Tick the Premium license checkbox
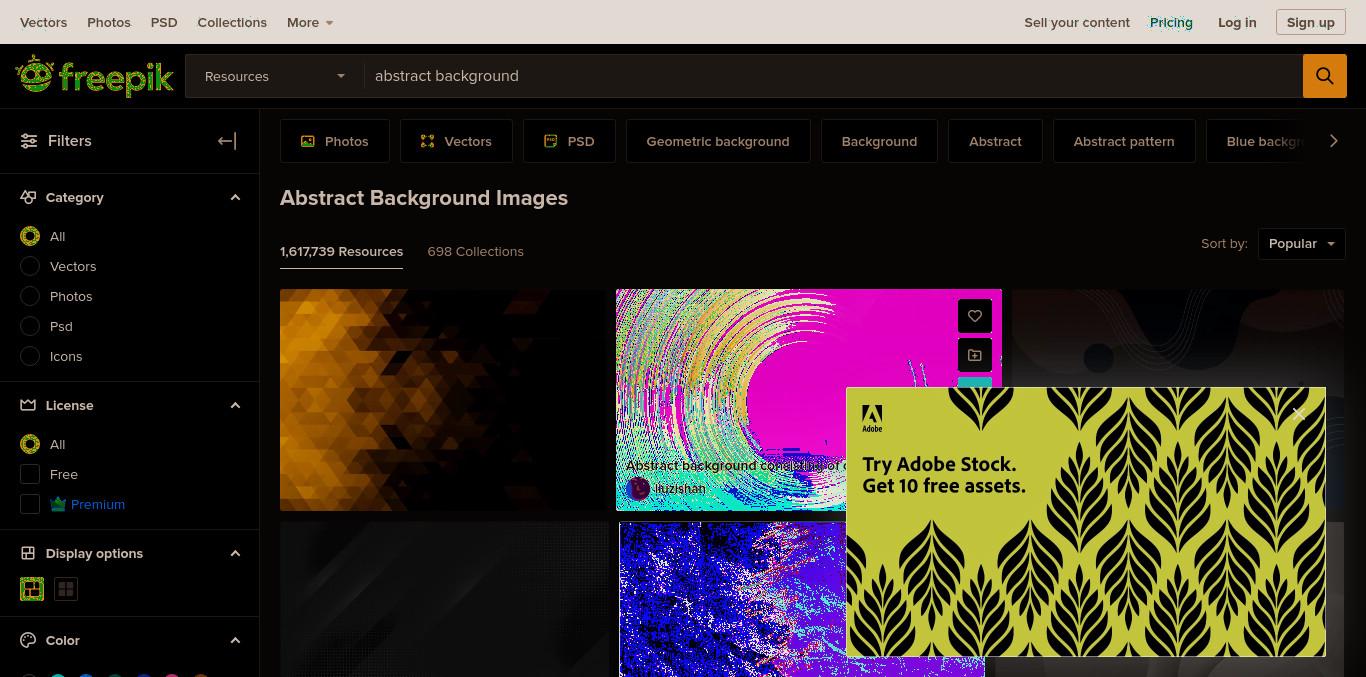The image size is (1366, 677). 30,504
